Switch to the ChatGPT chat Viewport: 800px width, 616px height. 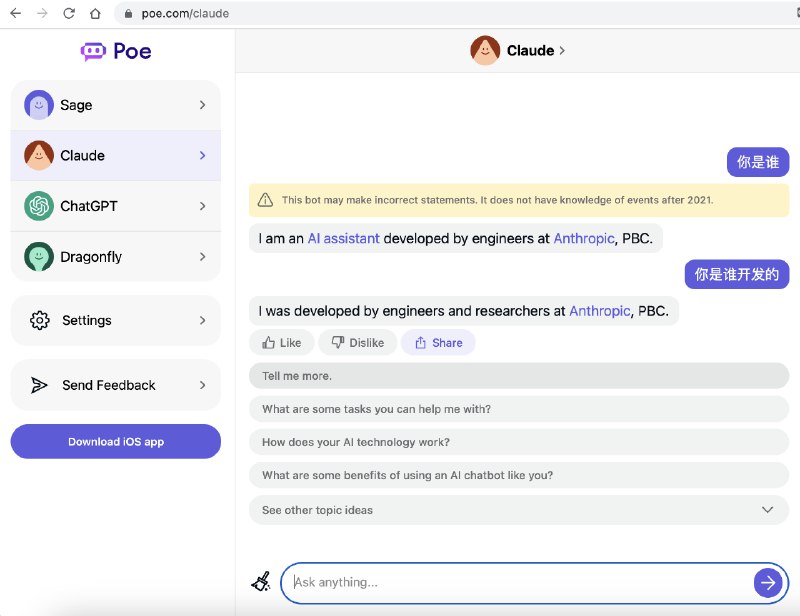[116, 206]
